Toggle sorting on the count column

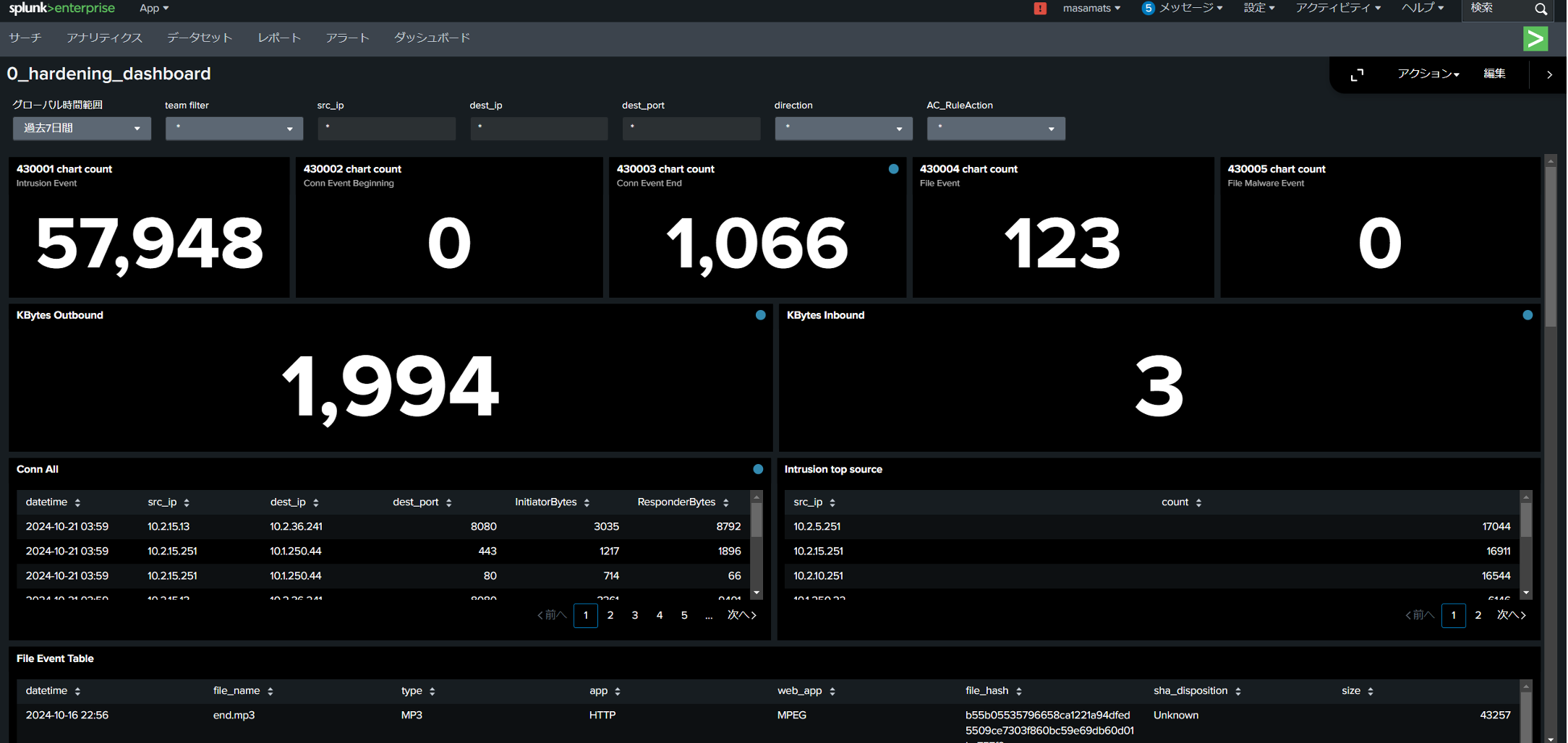pyautogui.click(x=1198, y=502)
